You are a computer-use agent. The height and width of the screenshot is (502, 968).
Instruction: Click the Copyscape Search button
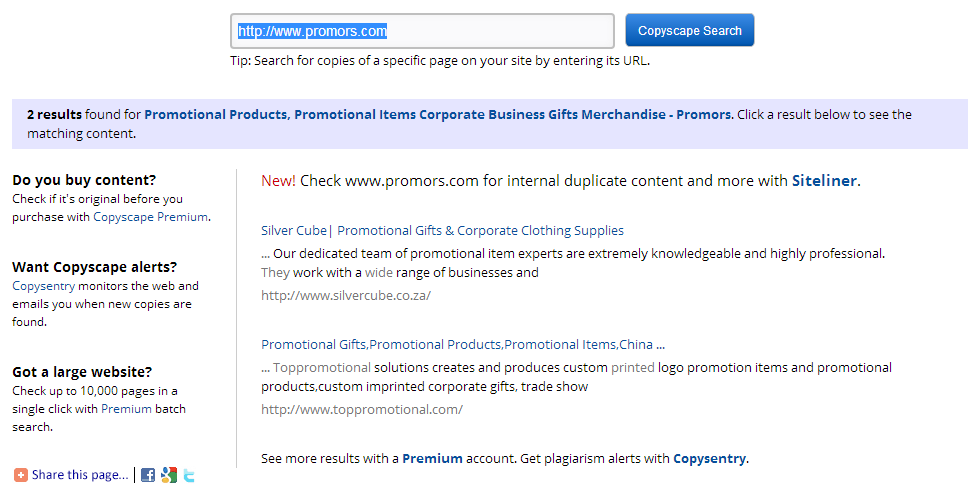click(x=690, y=30)
